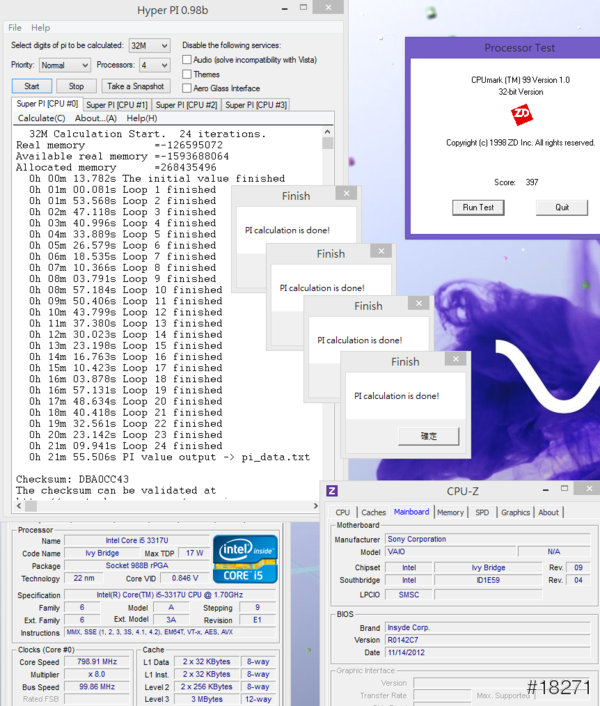Image resolution: width=600 pixels, height=706 pixels.
Task: Switch to the Caches tab in CPU-Z
Action: (374, 512)
